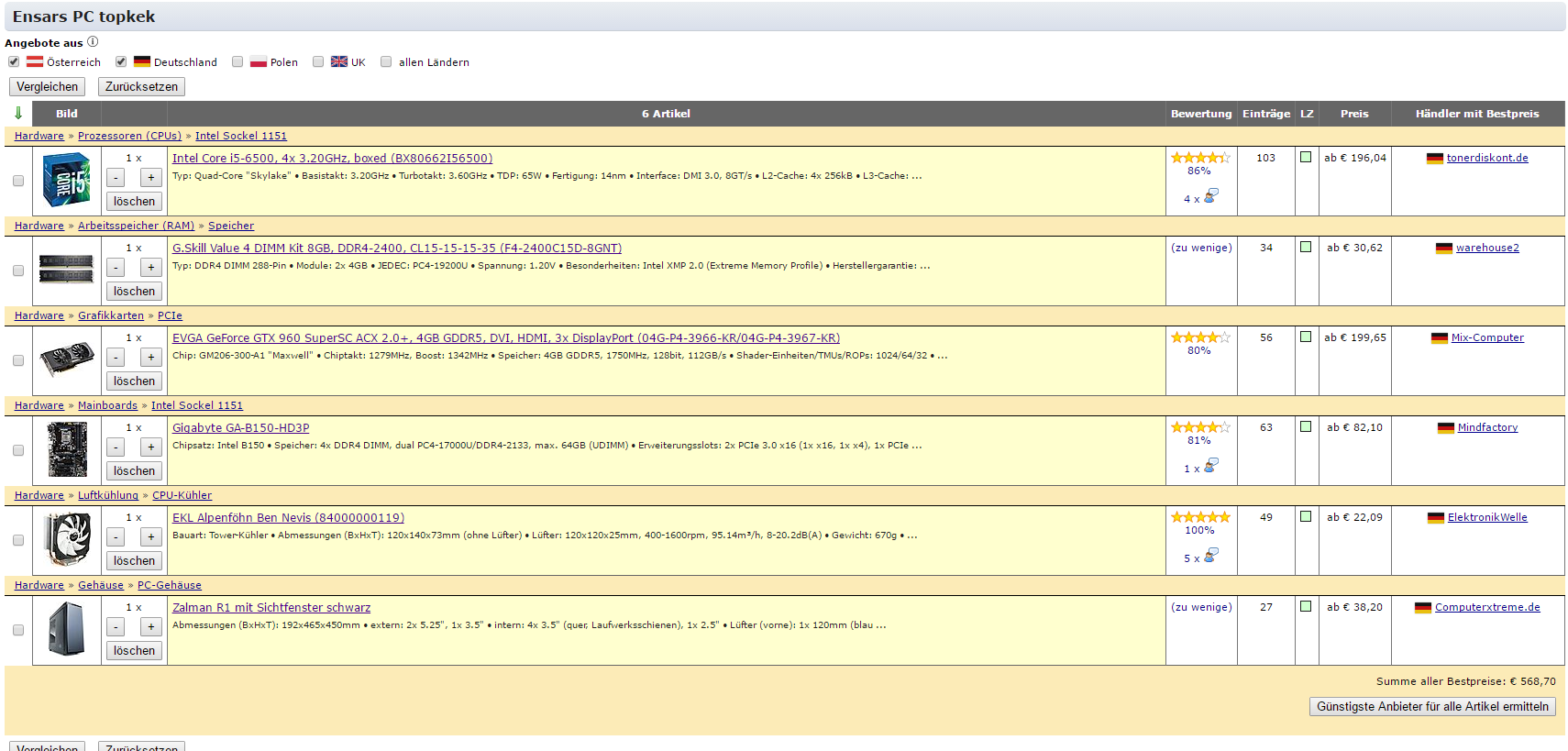Increase quantity of G.Skill RAM kit

pos(151,267)
